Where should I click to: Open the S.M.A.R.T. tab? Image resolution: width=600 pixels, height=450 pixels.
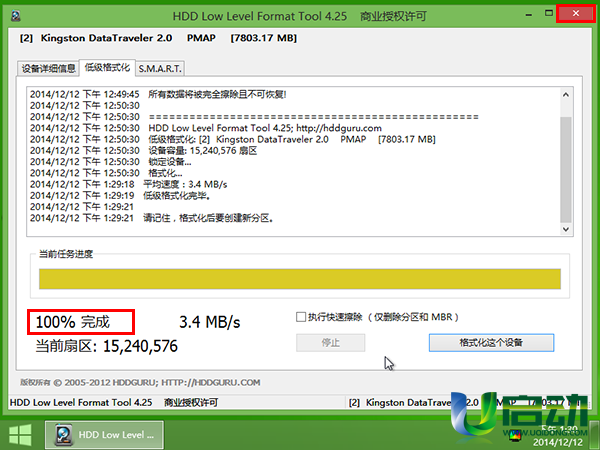click(160, 68)
